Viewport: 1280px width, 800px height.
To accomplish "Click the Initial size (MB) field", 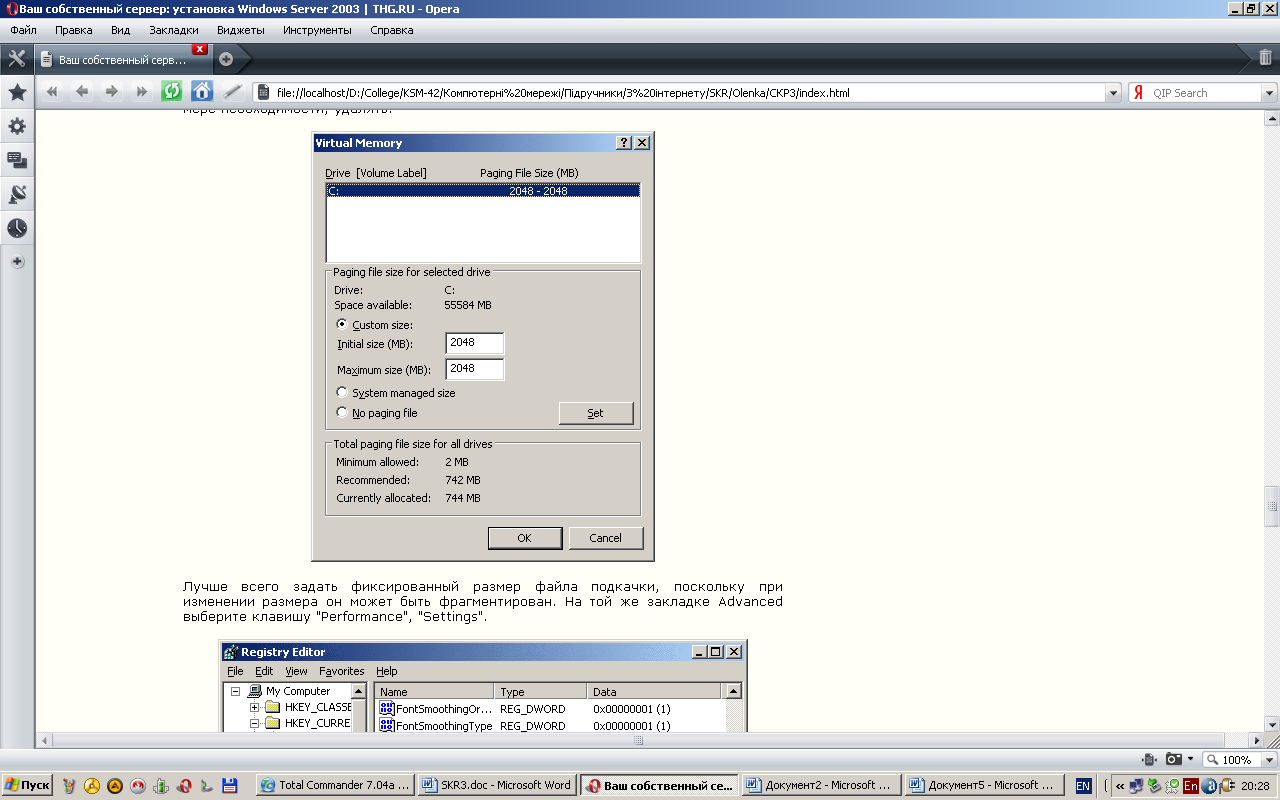I will point(474,343).
